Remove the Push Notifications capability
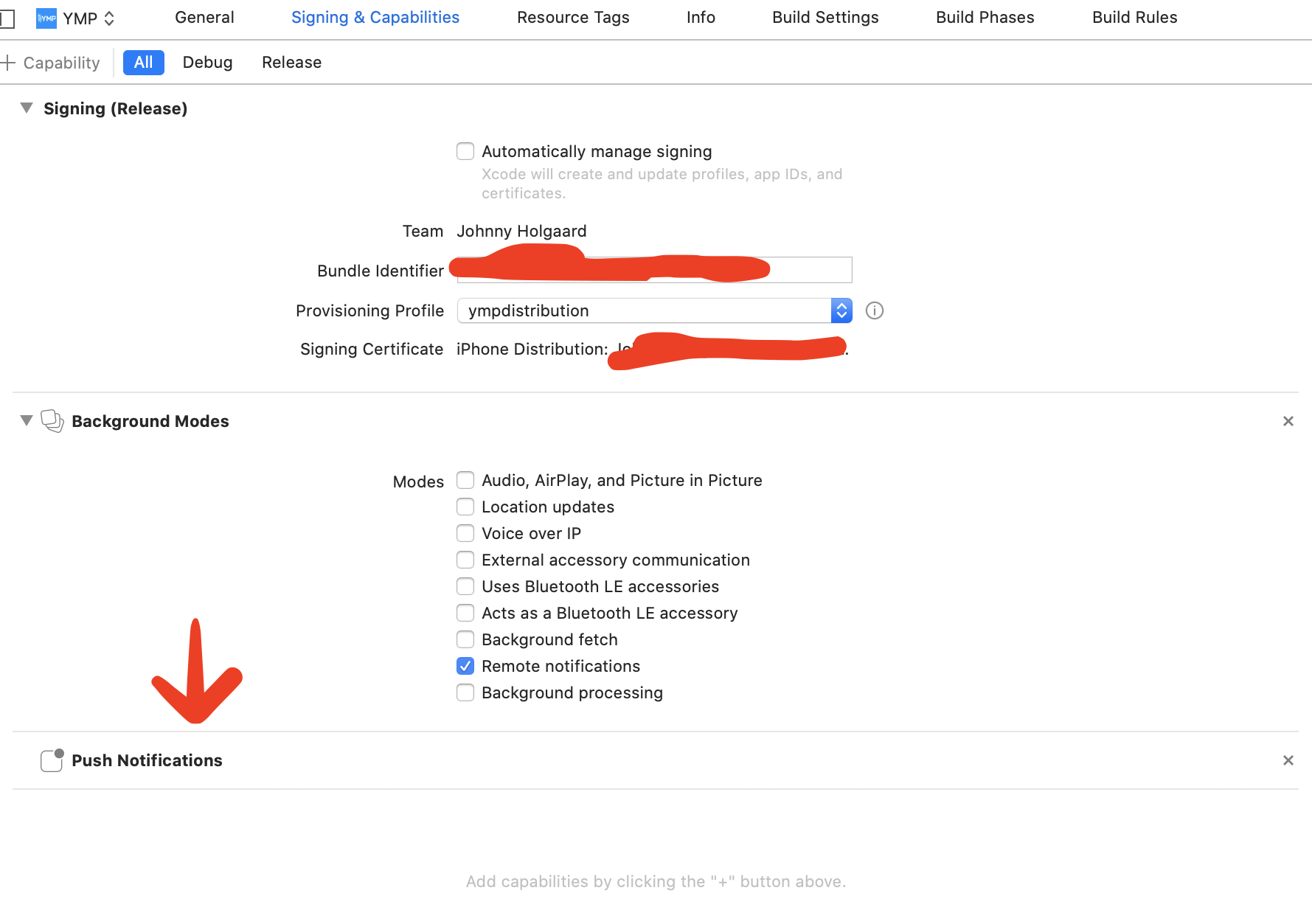The image size is (1312, 924). (1288, 760)
